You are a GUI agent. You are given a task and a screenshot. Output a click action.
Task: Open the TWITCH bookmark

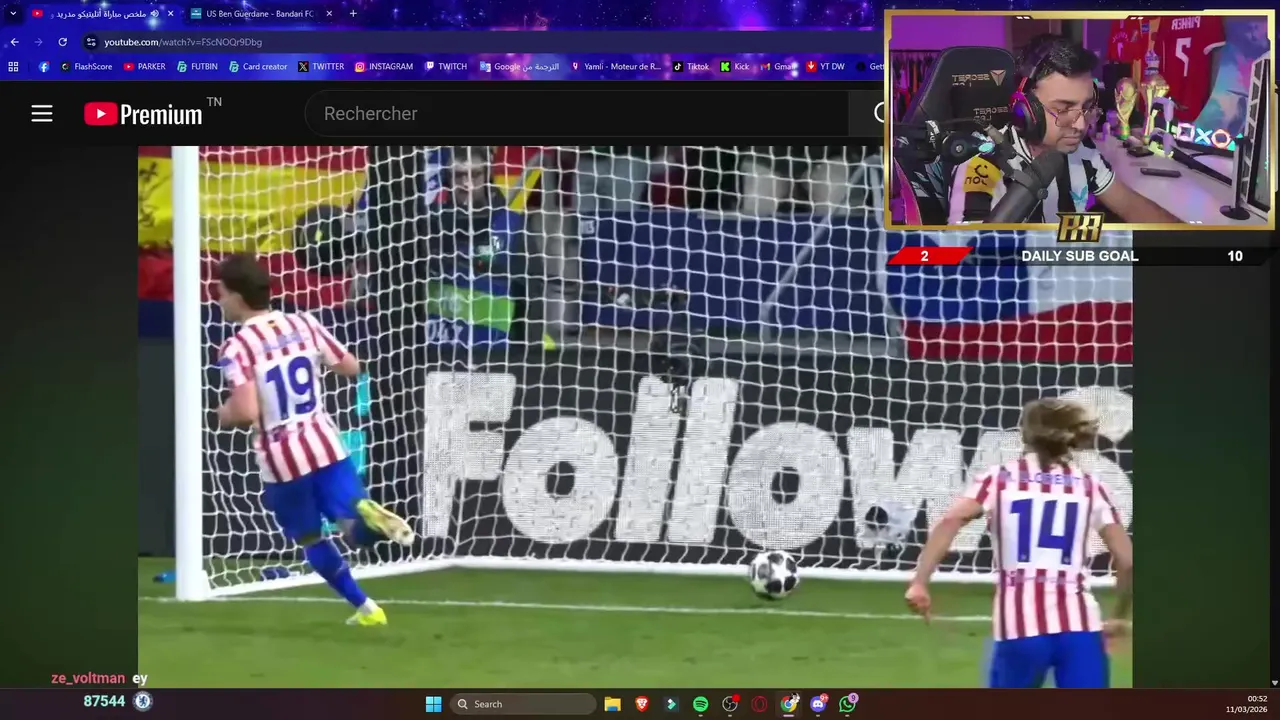(446, 67)
